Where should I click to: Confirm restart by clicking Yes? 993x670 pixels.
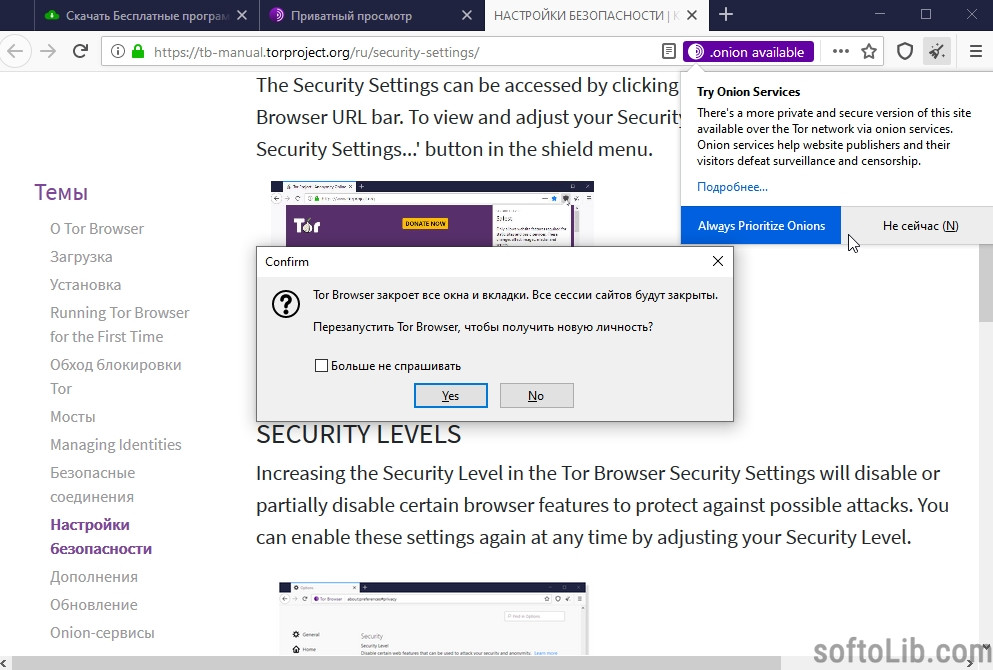(450, 395)
